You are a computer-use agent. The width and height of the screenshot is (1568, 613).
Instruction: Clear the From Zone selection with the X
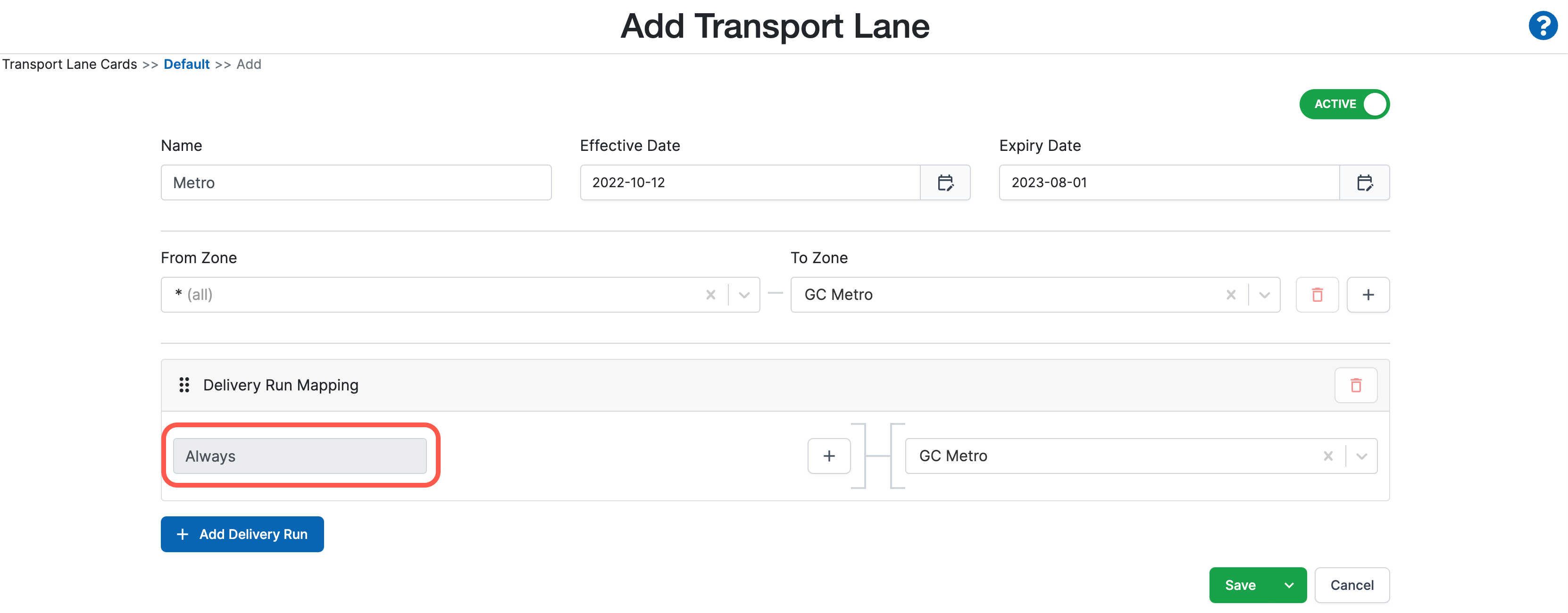(710, 295)
